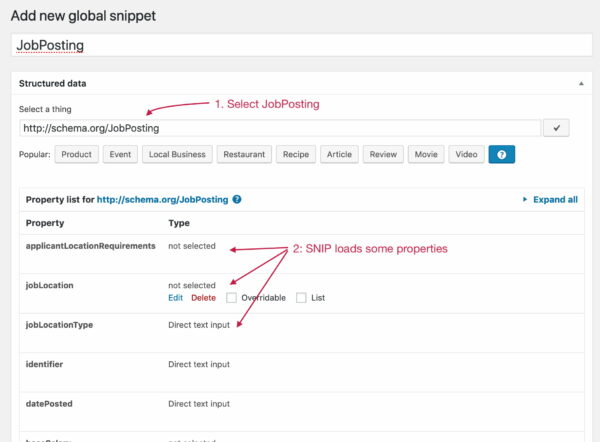This screenshot has height=442, width=600.
Task: Select the Movie popular type button
Action: (426, 154)
